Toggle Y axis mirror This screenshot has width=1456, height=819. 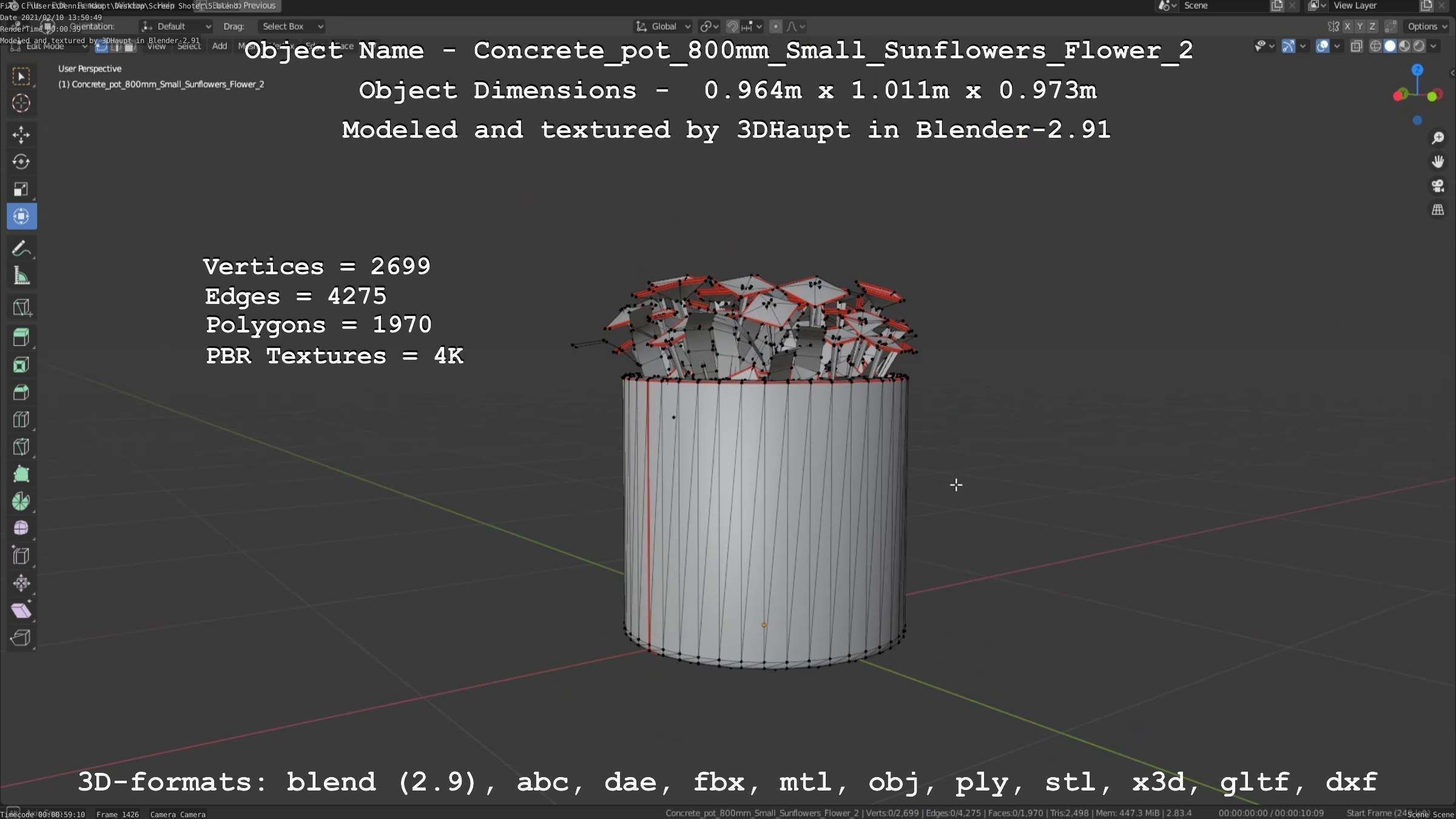tap(1360, 27)
